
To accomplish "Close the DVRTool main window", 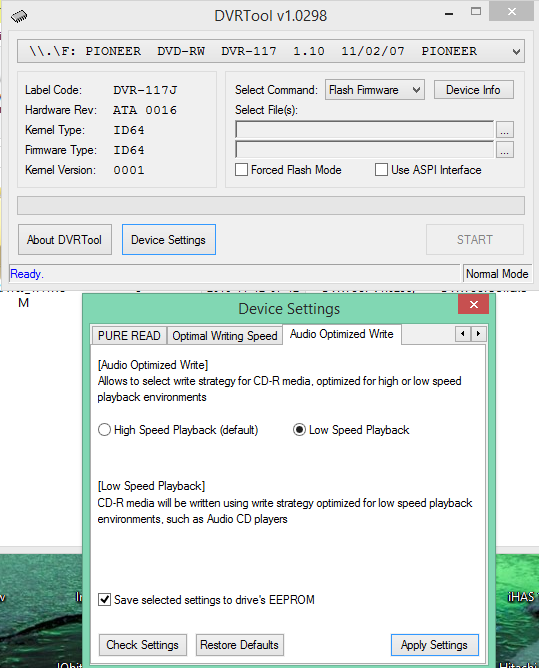I will [x=511, y=12].
